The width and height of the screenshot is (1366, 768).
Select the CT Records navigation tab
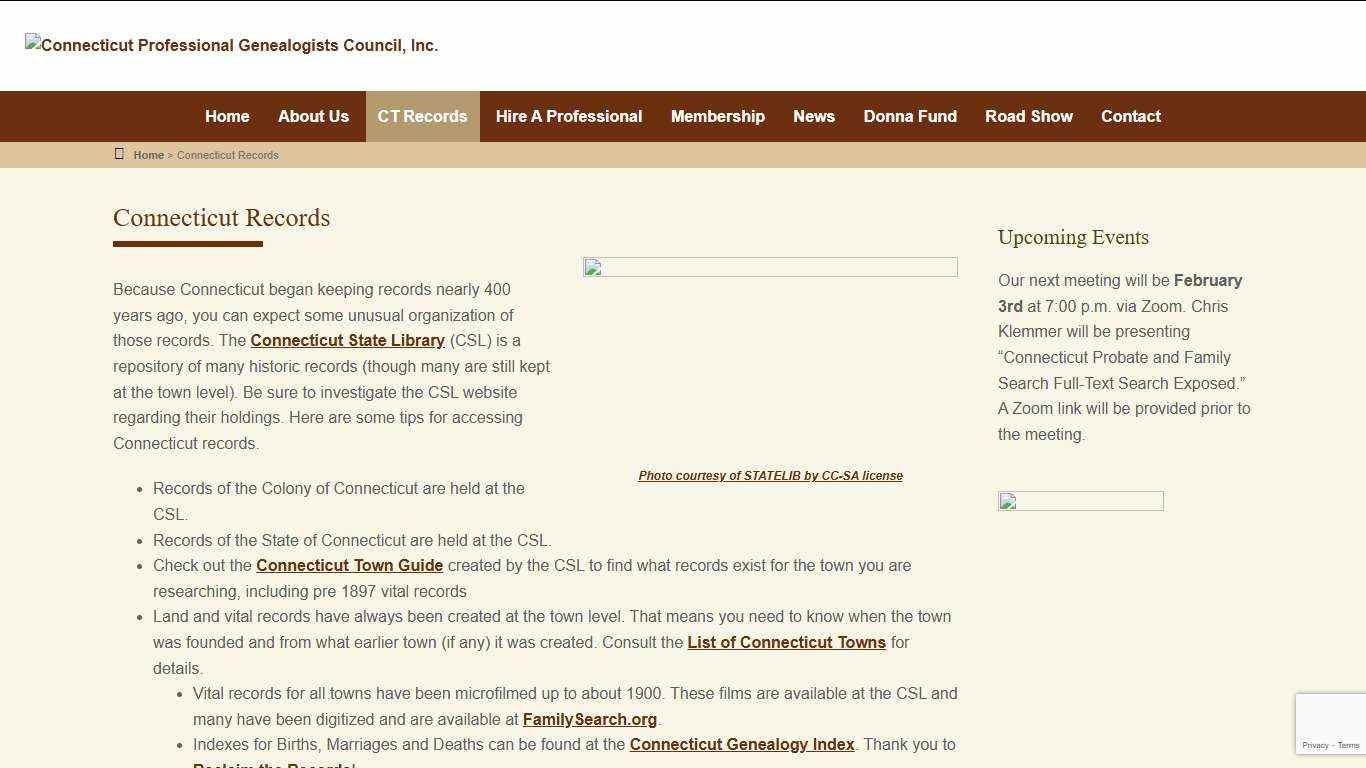[422, 116]
